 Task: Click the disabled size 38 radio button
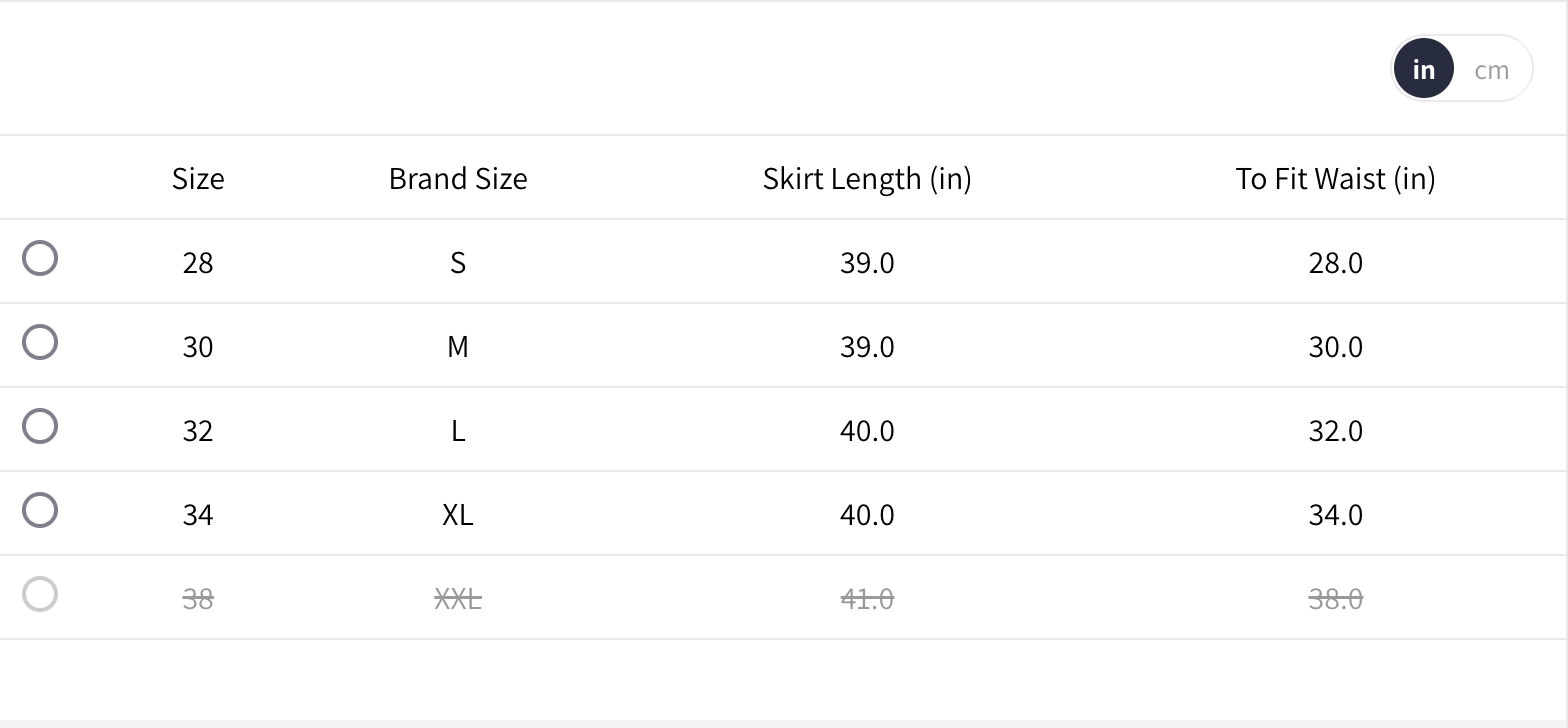click(x=40, y=594)
